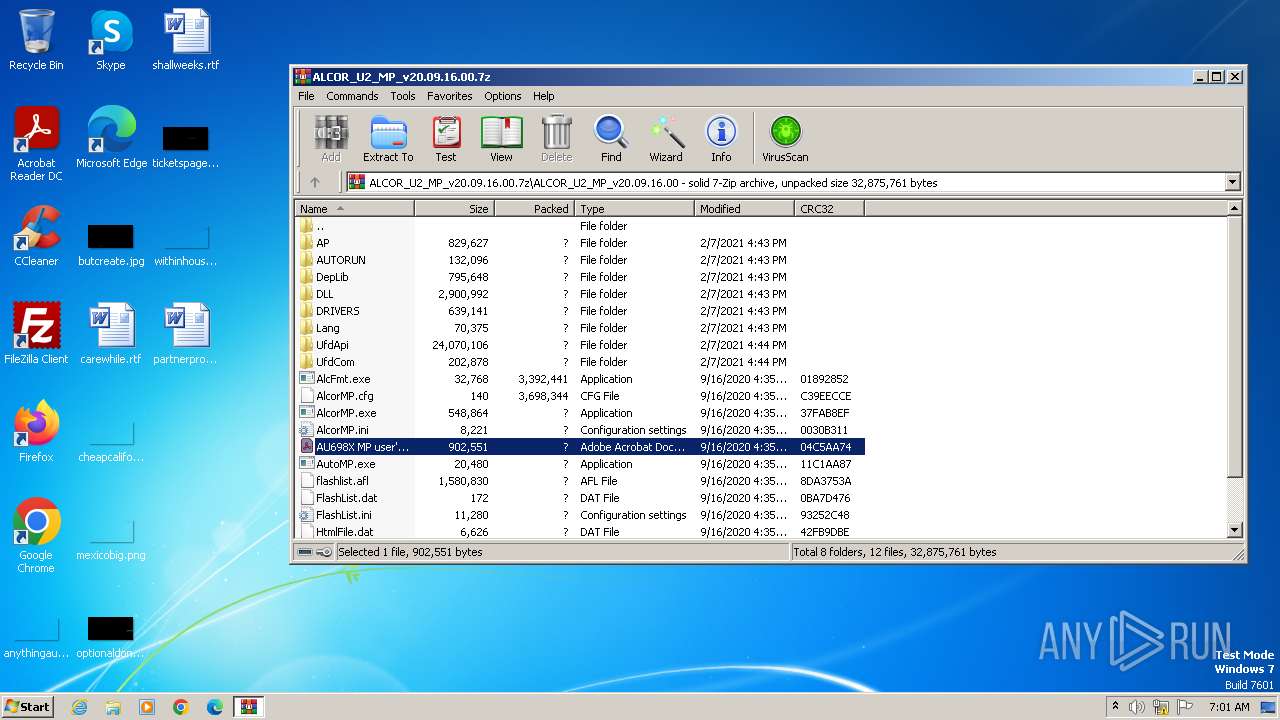
Task: Click the file list scroll down arrow
Action: click(x=1234, y=531)
